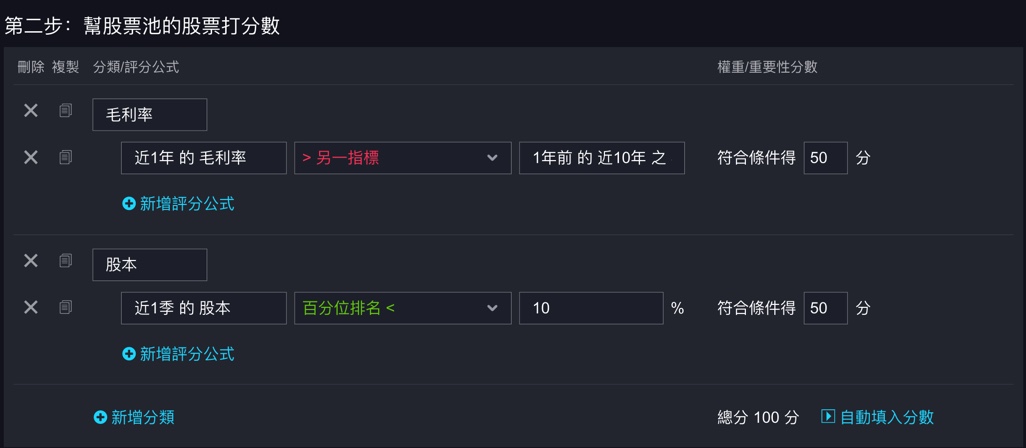Delete the 股本 category

tap(31, 260)
